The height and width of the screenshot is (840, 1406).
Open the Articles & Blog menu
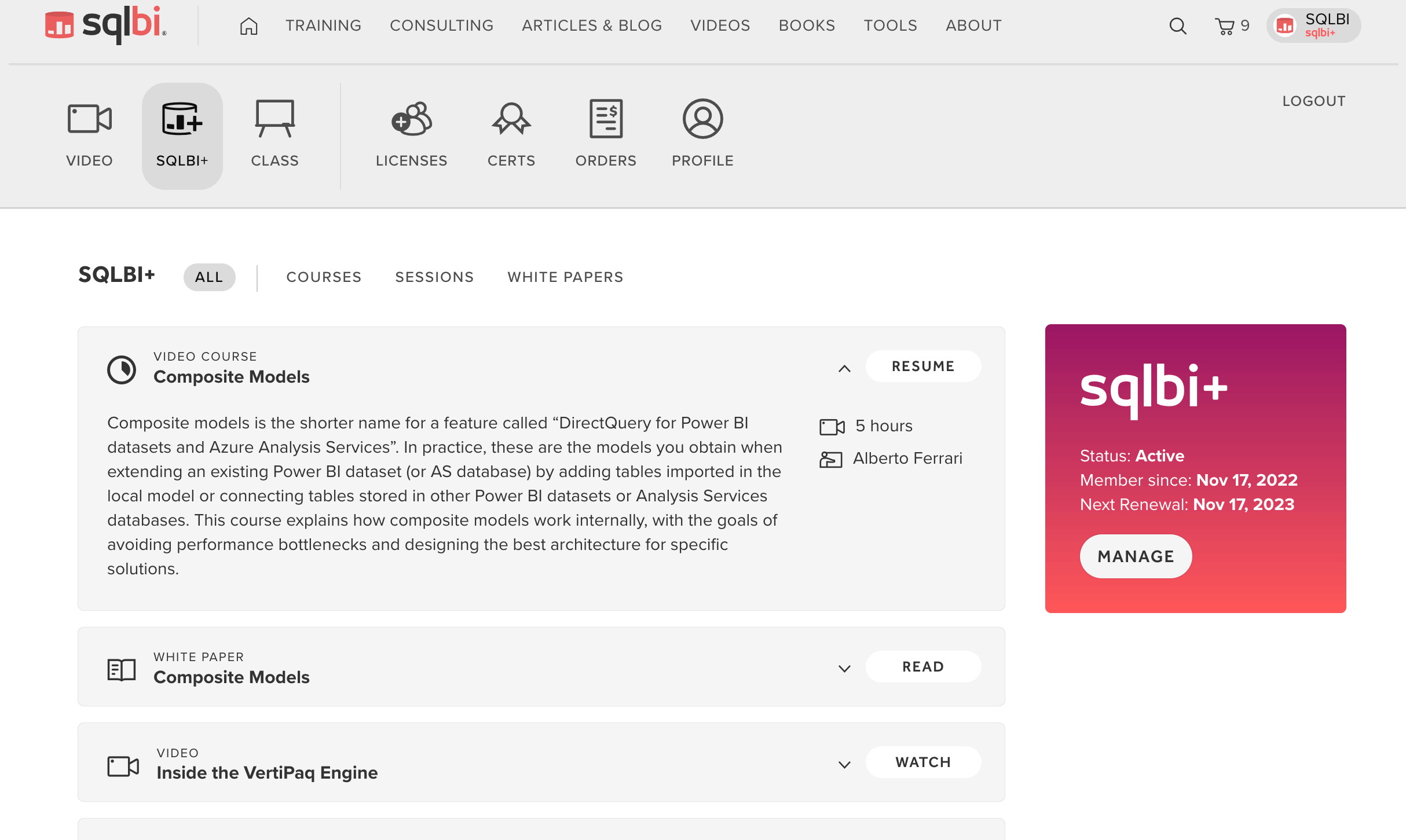(x=592, y=25)
